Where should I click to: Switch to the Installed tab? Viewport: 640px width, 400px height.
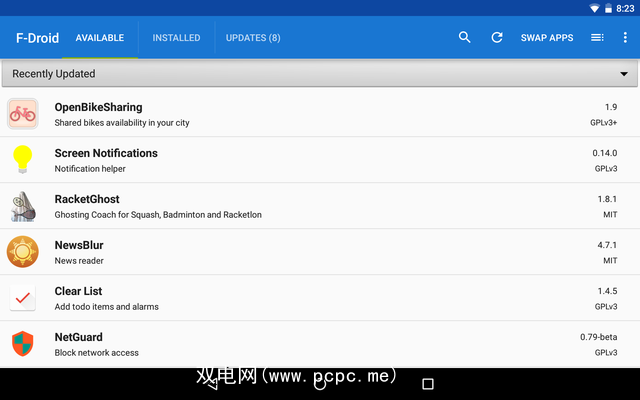coord(176,38)
